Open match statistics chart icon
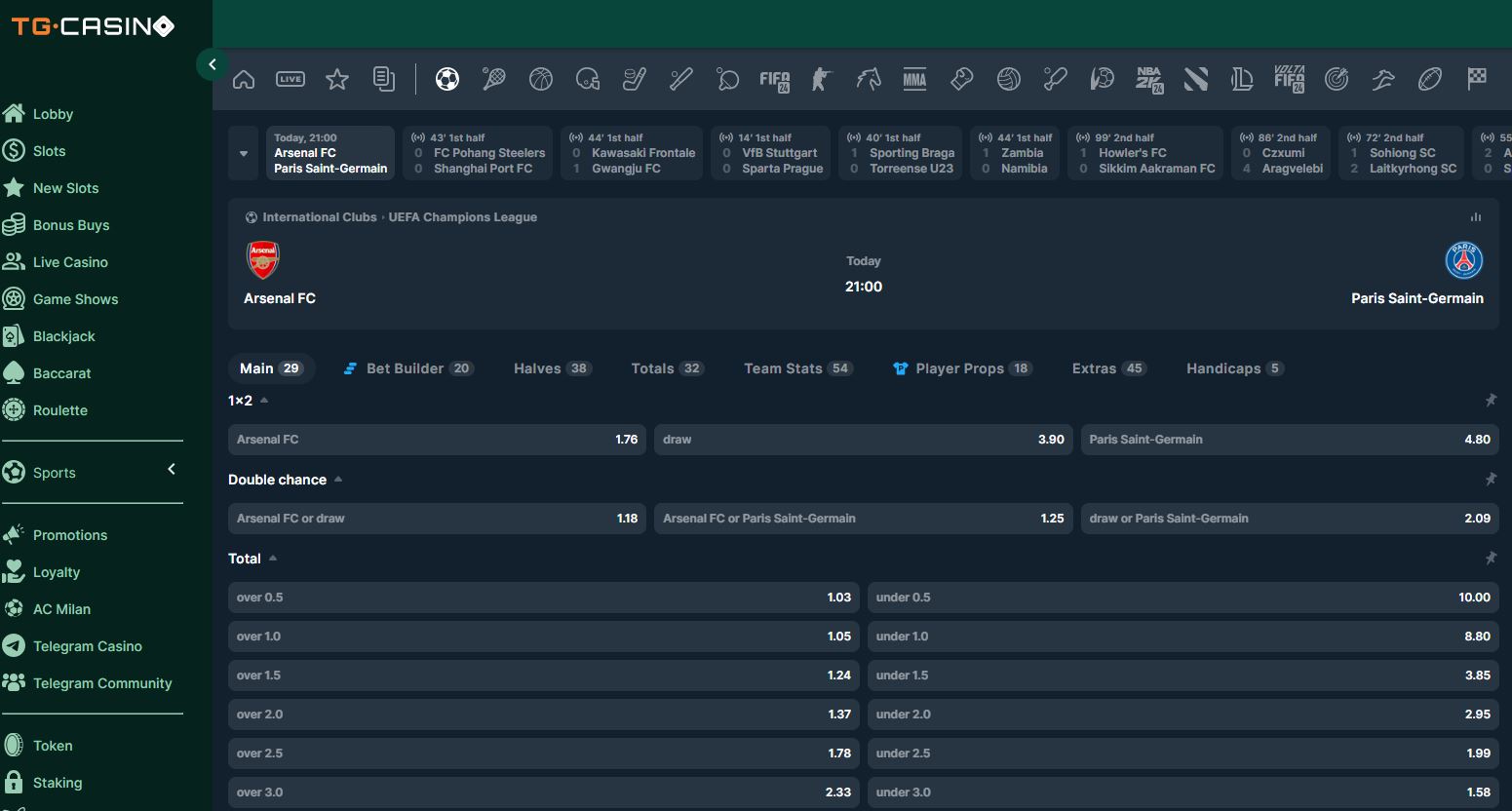Image resolution: width=1512 pixels, height=811 pixels. point(1476,217)
